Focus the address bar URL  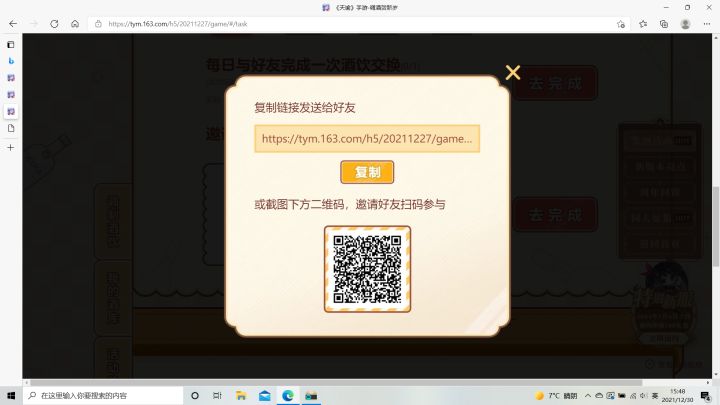(x=178, y=24)
